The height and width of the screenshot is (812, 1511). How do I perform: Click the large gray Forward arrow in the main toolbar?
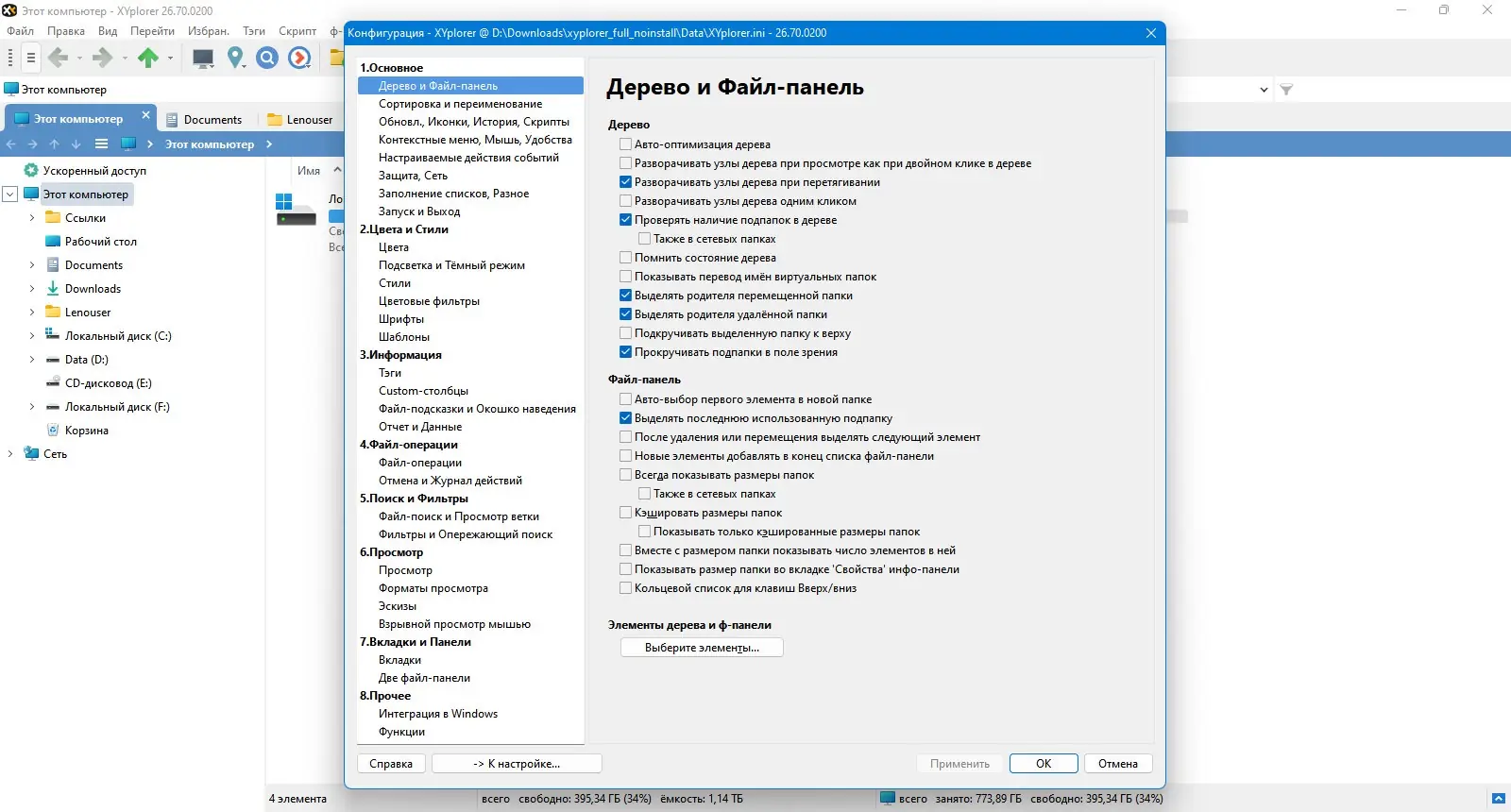tap(103, 58)
